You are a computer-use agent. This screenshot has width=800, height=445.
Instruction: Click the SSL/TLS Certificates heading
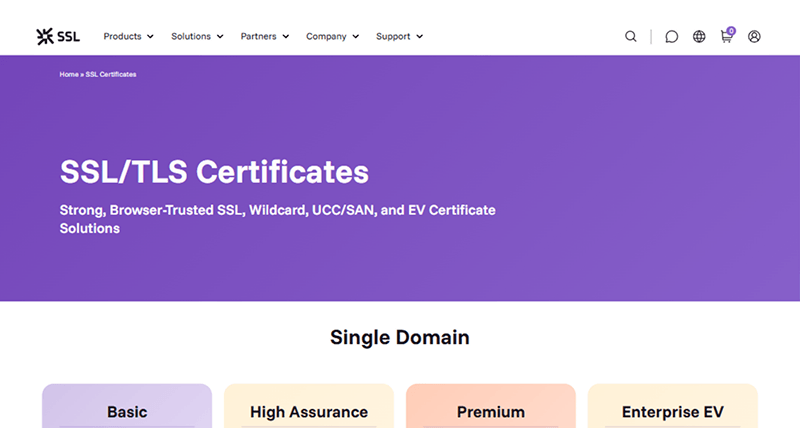pyautogui.click(x=214, y=171)
